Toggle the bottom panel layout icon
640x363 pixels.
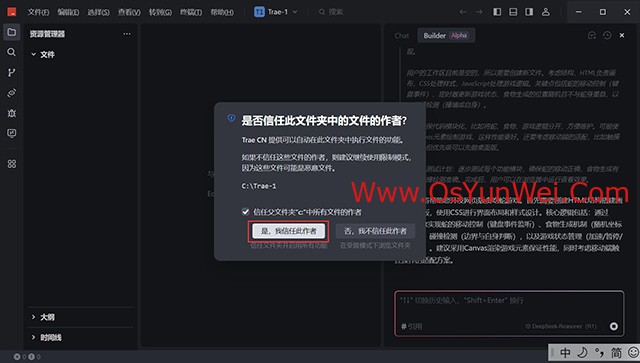point(513,12)
